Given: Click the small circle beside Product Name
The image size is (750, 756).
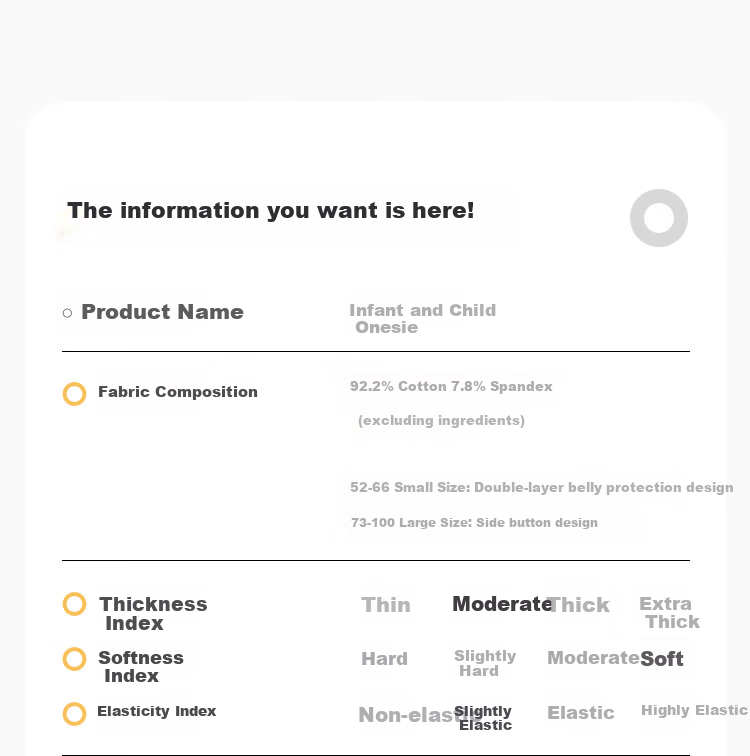Looking at the screenshot, I should point(67,313).
